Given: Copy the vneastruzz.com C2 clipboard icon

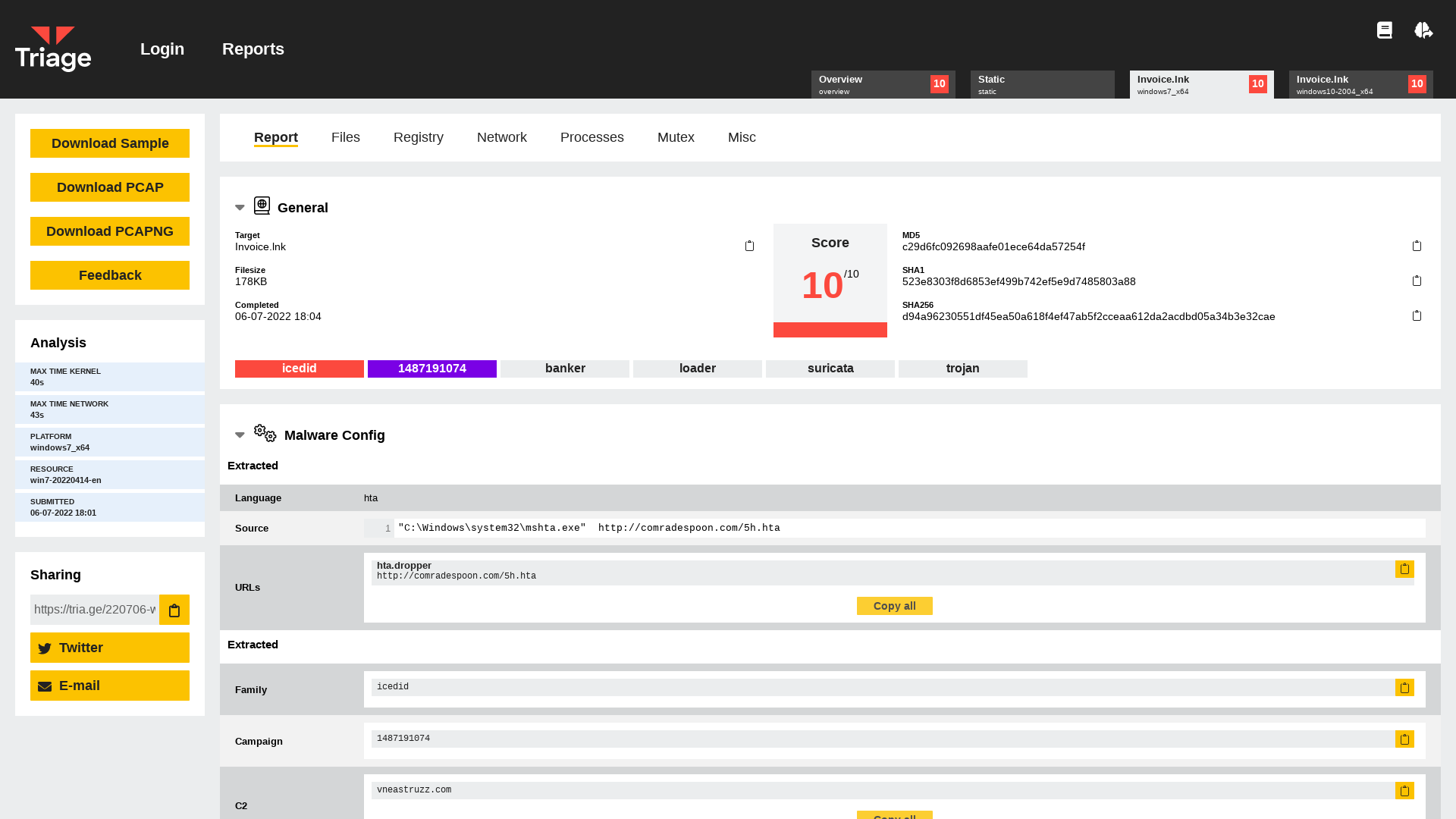Looking at the screenshot, I should [1405, 790].
